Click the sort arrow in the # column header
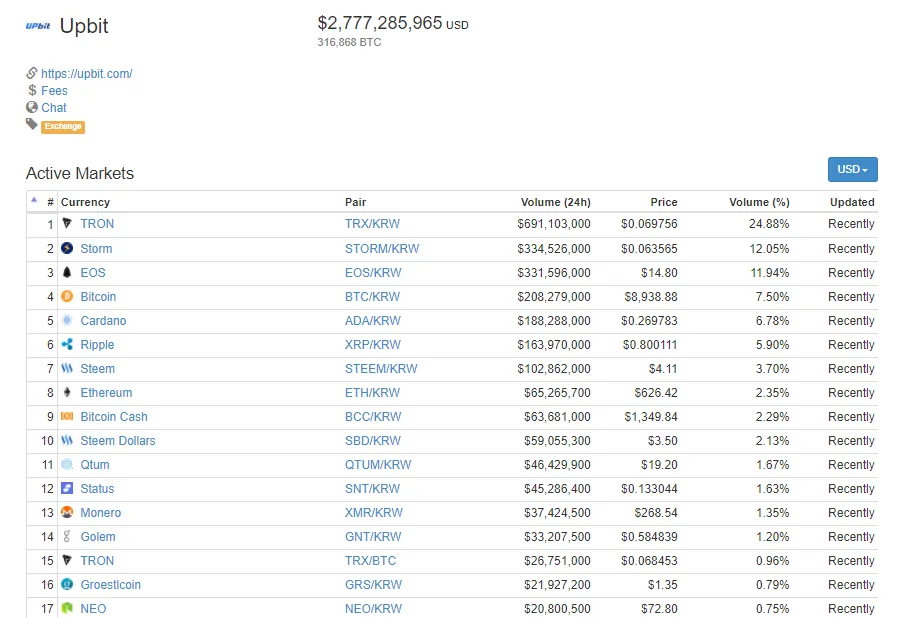The width and height of the screenshot is (907, 618). [x=34, y=200]
